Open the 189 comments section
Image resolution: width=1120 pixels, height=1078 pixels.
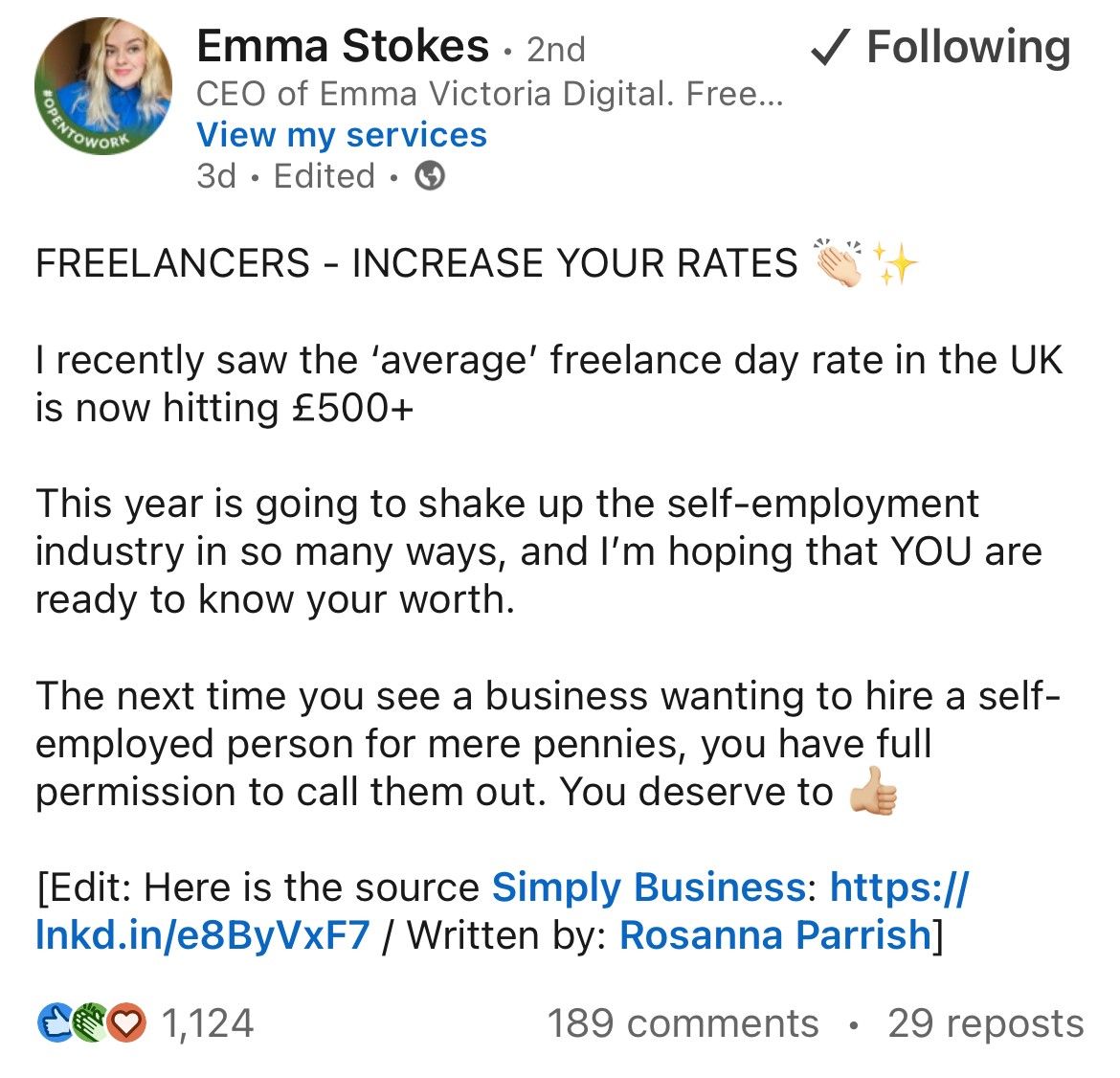tap(683, 1023)
